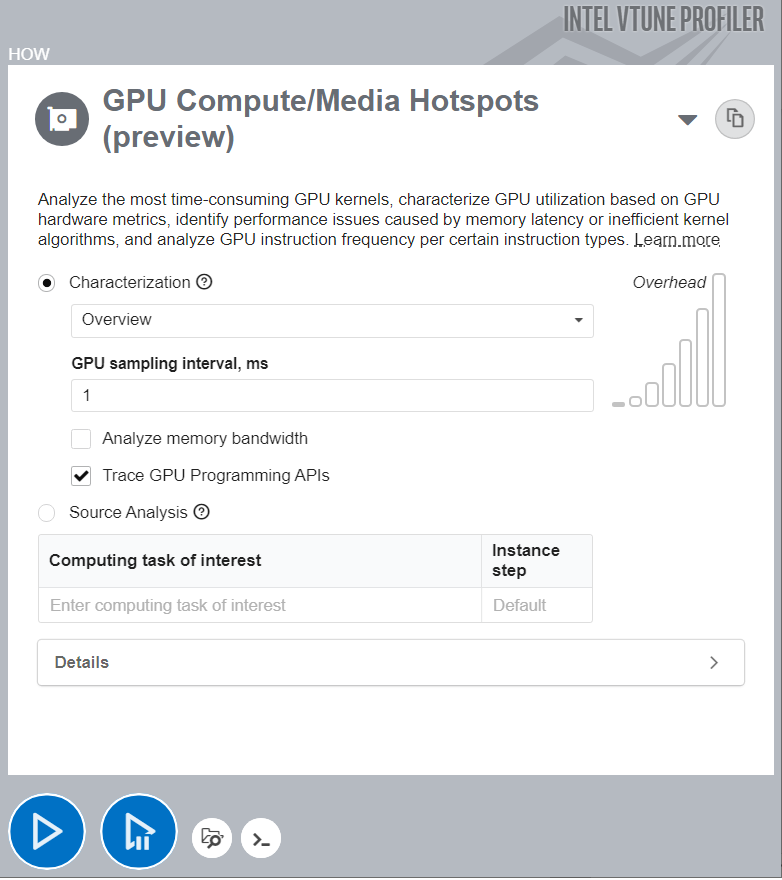Open the Overview preset dropdown
This screenshot has height=880, width=782.
pyautogui.click(x=332, y=321)
